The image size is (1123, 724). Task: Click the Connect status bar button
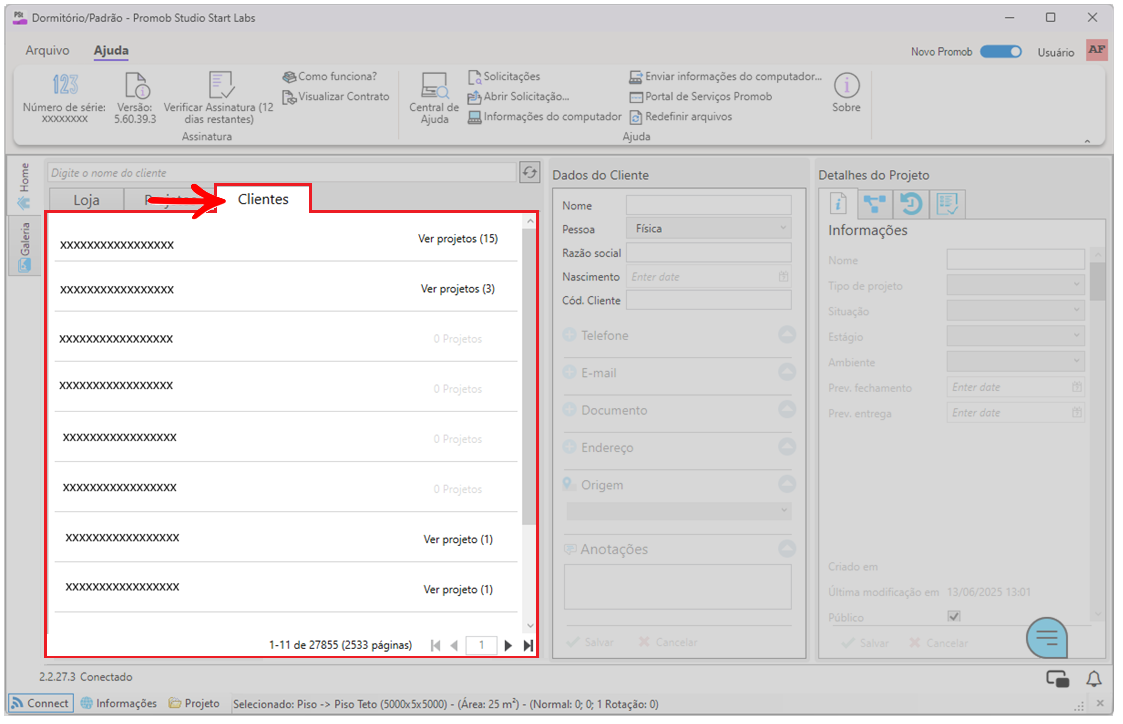[40, 703]
